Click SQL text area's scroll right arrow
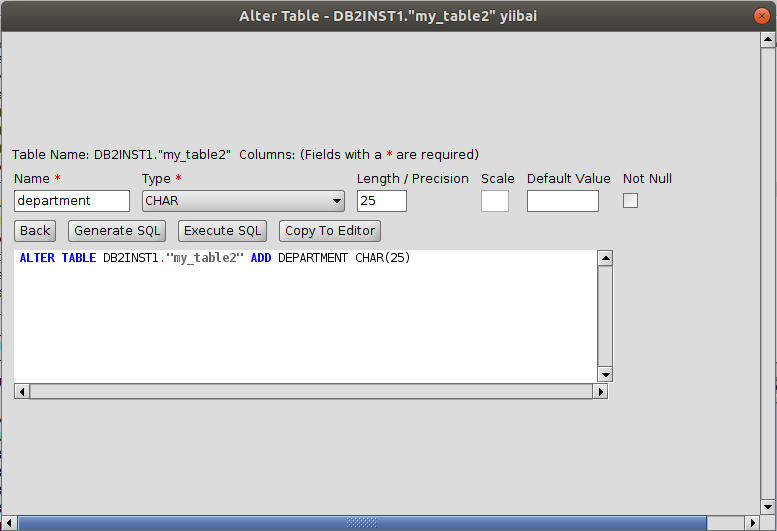Screen dimensions: 777x531 pos(600,392)
